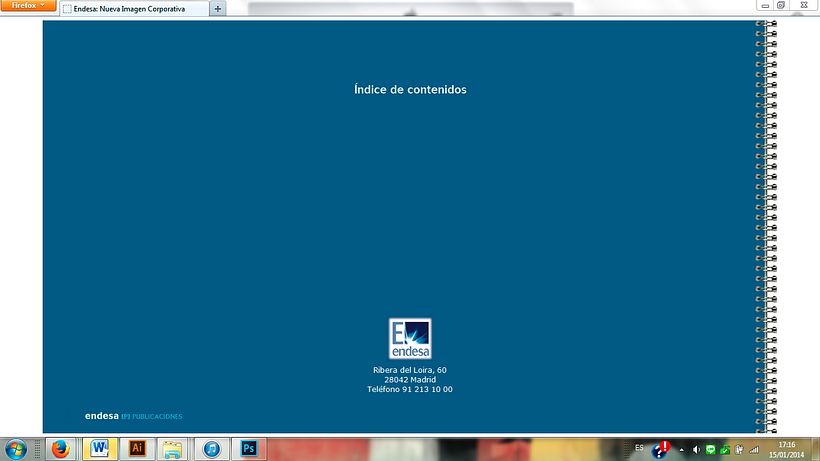Open the network signal bars icon
The width and height of the screenshot is (820, 461).
click(754, 450)
